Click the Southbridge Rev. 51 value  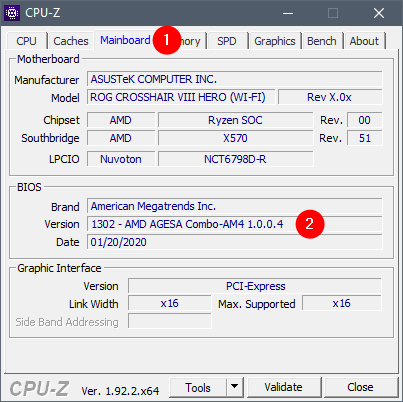pos(365,138)
